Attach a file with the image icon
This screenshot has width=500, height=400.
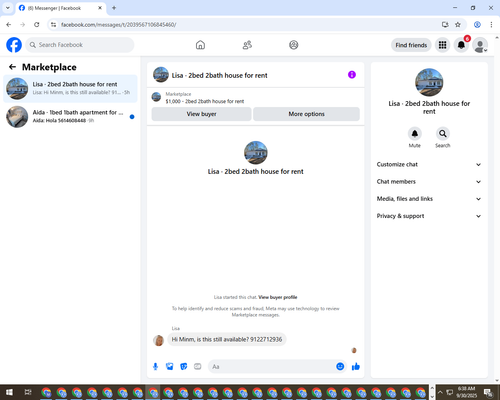pos(170,367)
